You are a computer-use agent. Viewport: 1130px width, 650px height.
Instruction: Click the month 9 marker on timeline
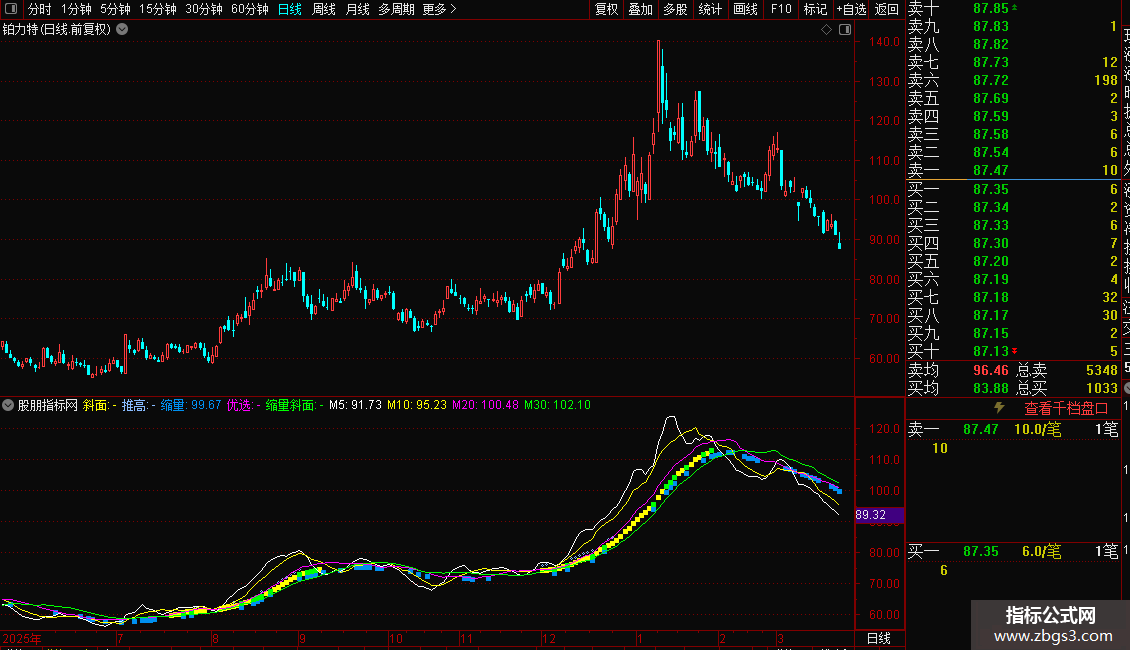coord(302,638)
